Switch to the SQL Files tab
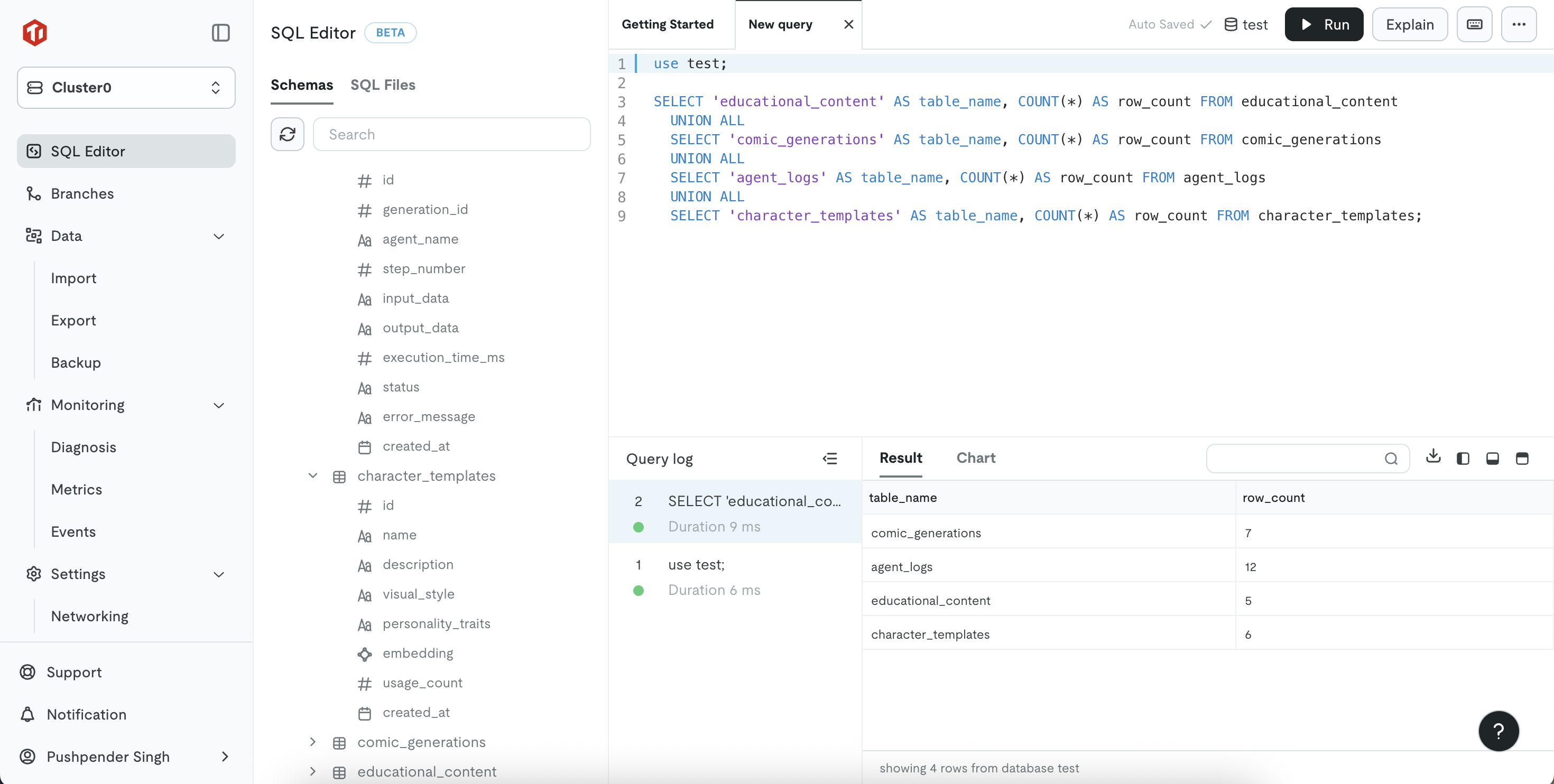 (383, 85)
